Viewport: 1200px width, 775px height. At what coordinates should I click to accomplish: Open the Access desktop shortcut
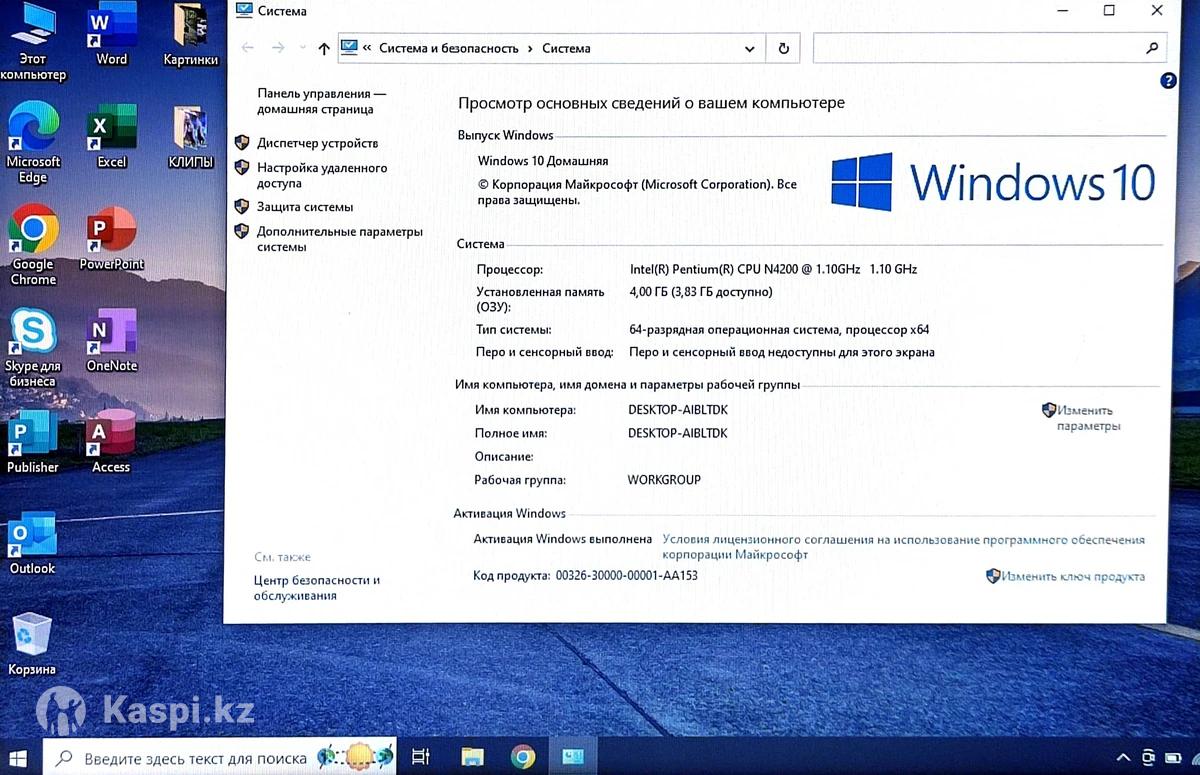111,443
